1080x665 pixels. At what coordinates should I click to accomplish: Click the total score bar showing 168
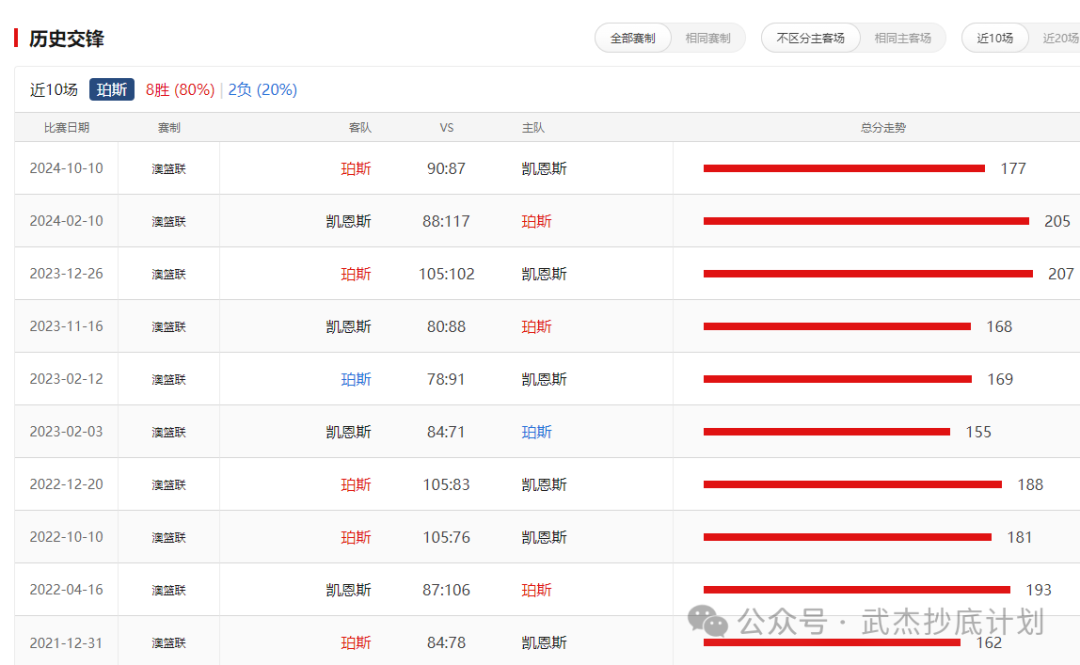coord(837,327)
